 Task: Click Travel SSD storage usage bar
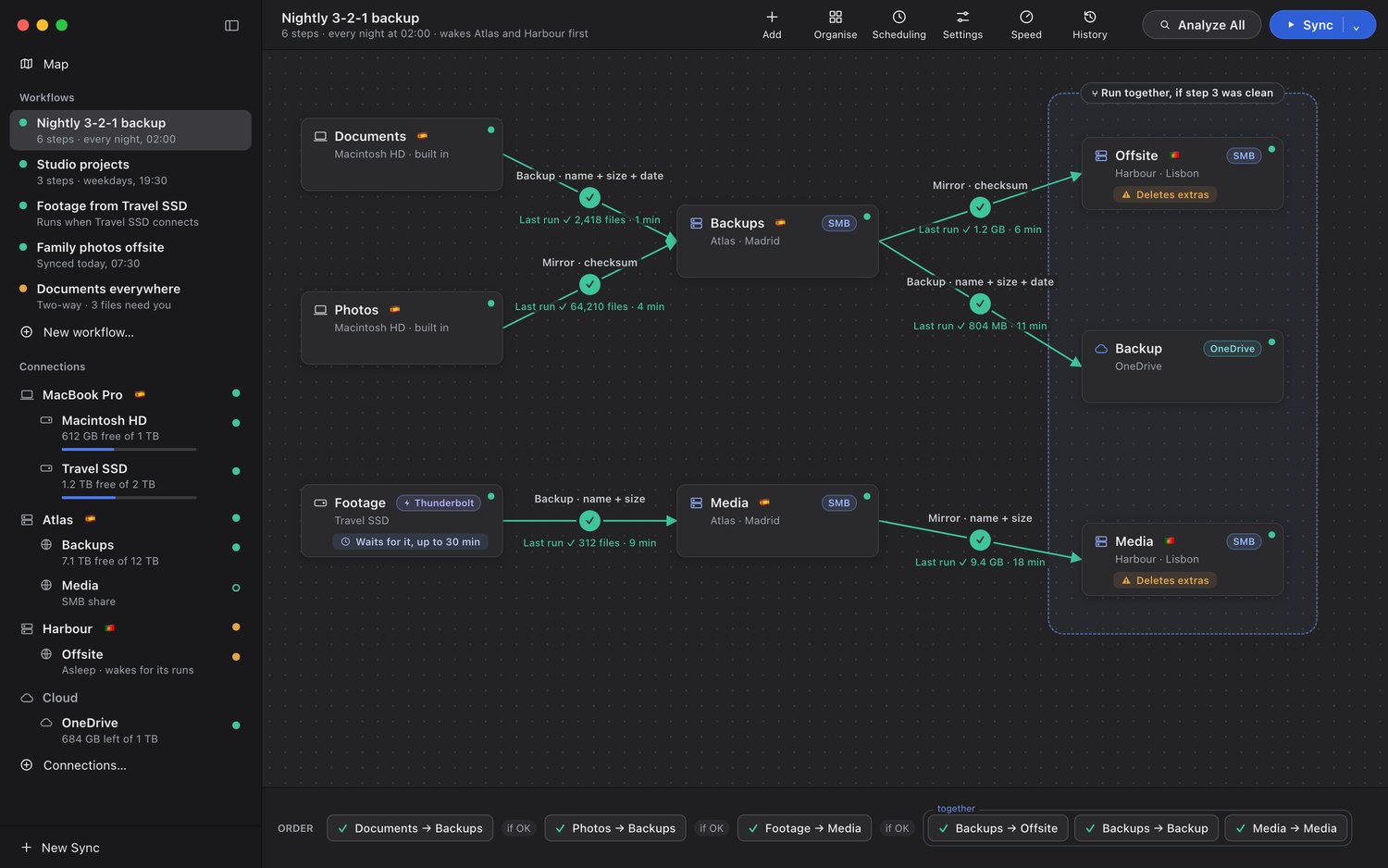[x=129, y=498]
